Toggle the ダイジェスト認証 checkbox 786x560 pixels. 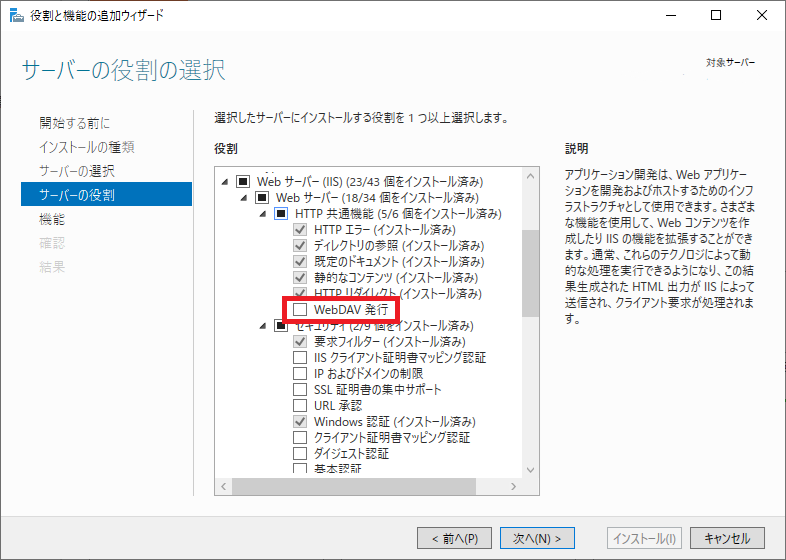pyautogui.click(x=300, y=454)
